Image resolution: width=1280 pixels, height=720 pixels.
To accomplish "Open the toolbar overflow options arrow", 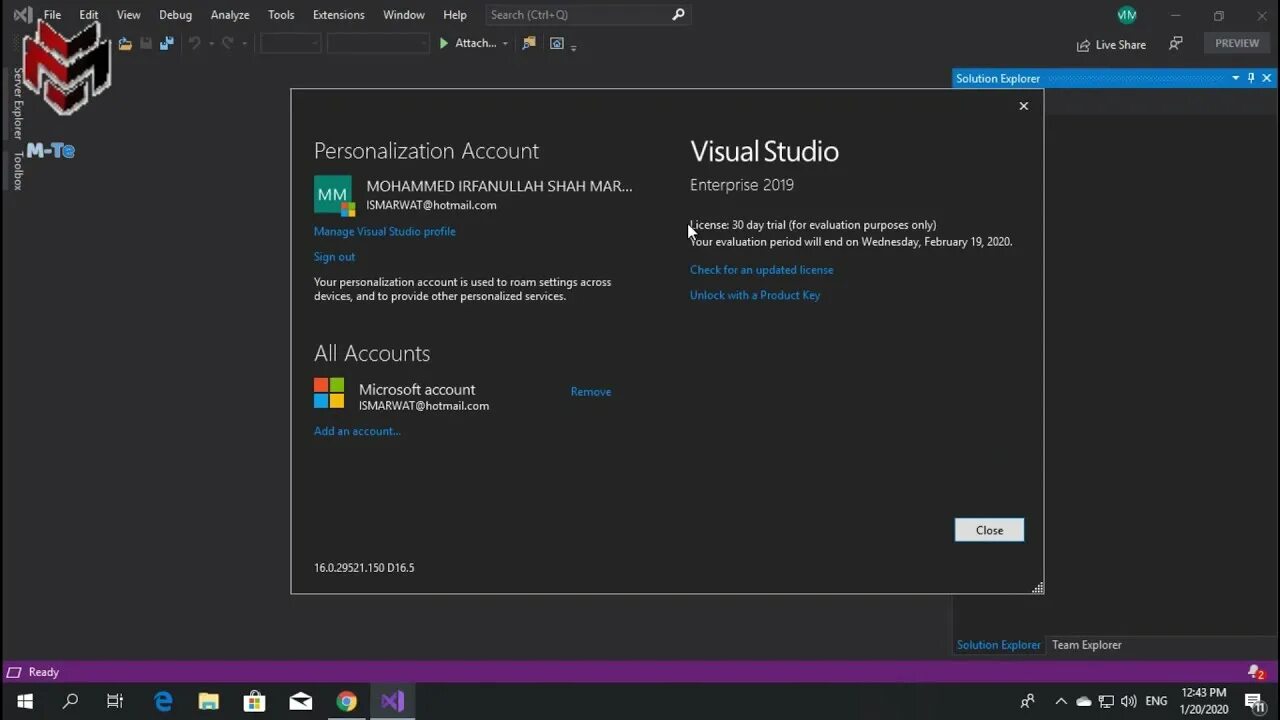I will click(573, 47).
